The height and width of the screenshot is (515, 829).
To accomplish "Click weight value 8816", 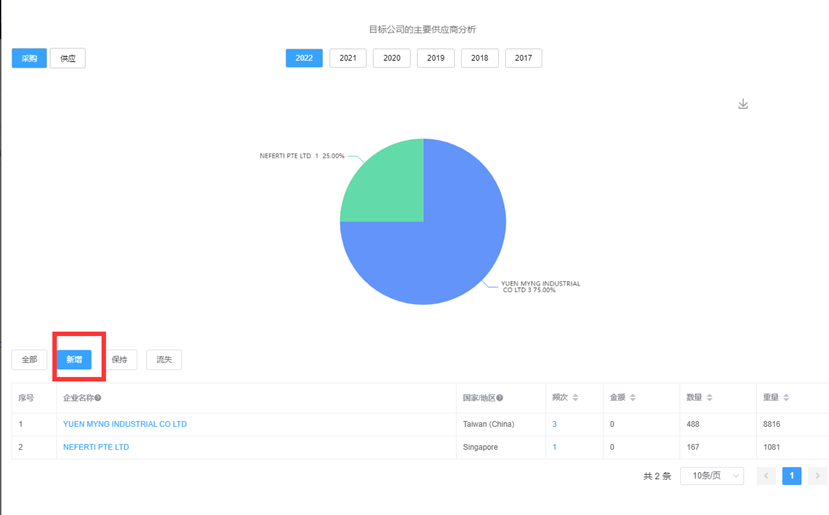I will (771, 424).
